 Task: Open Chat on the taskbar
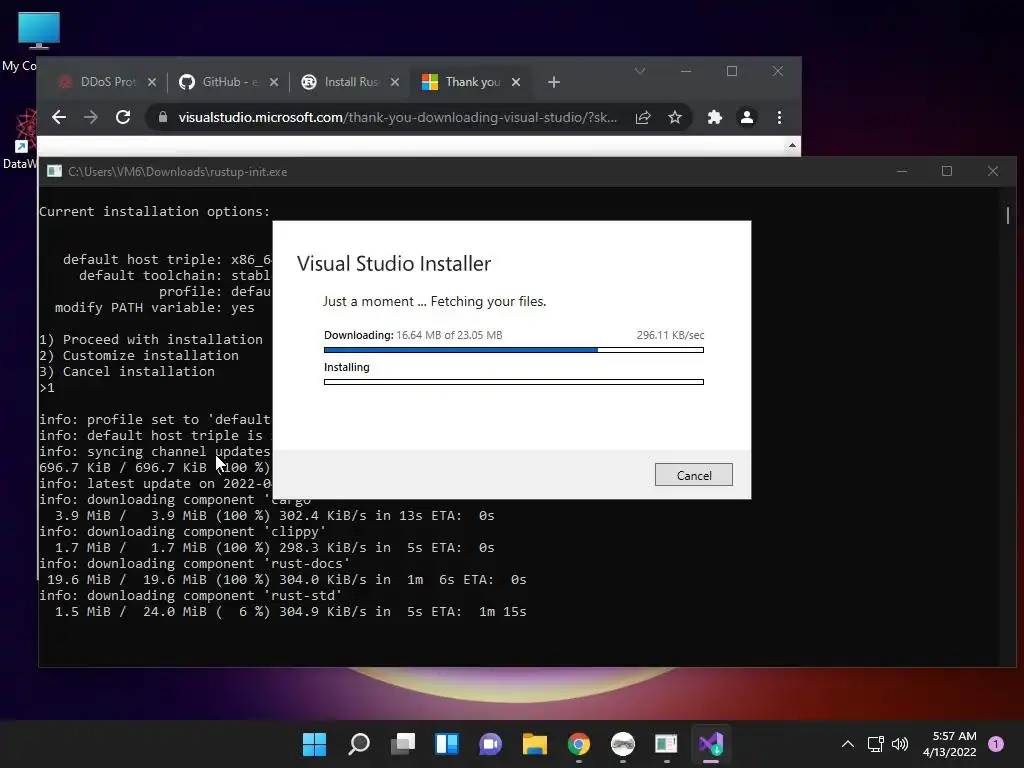click(x=490, y=743)
